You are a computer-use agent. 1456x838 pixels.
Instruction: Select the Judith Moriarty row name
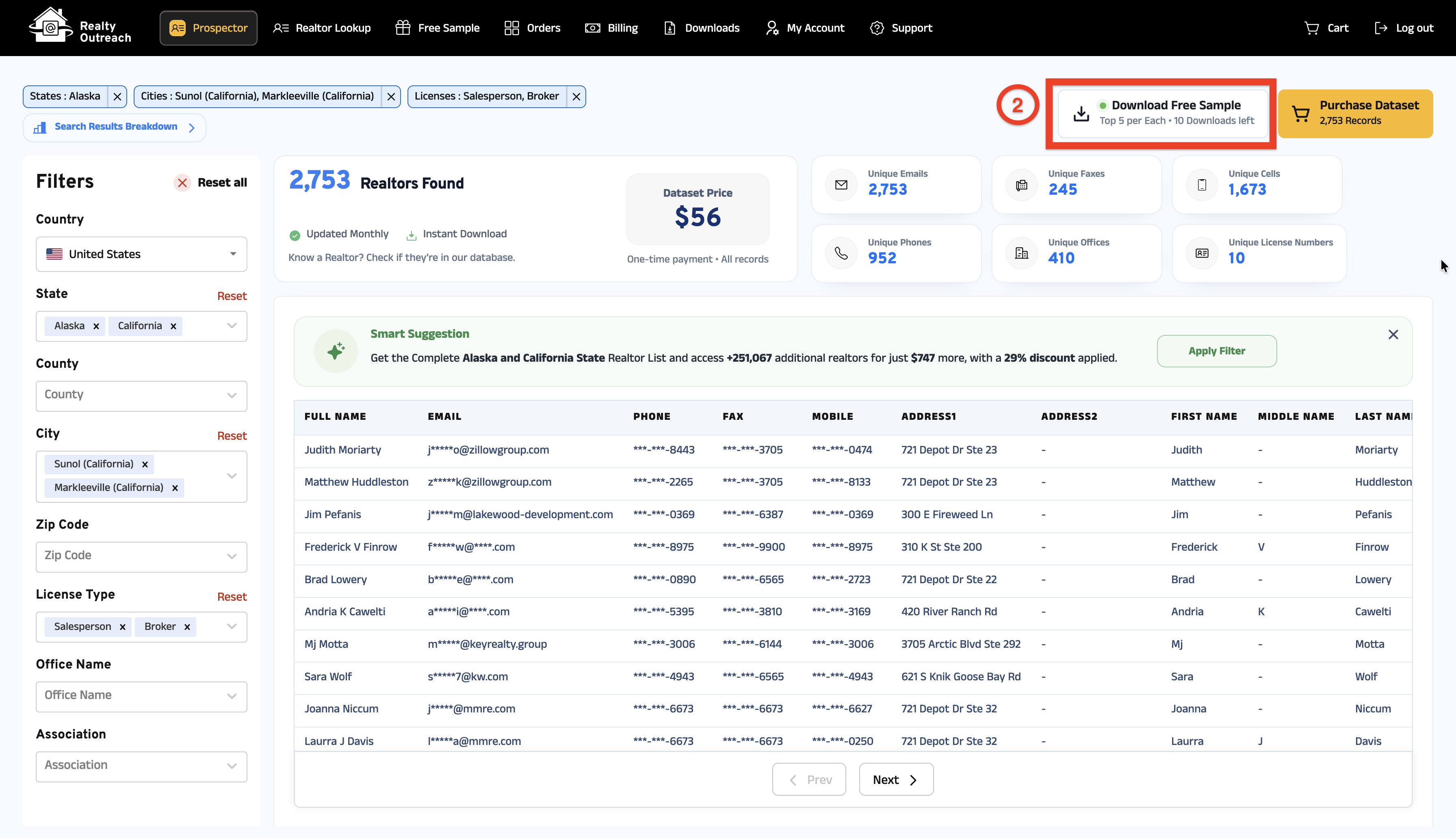[343, 450]
